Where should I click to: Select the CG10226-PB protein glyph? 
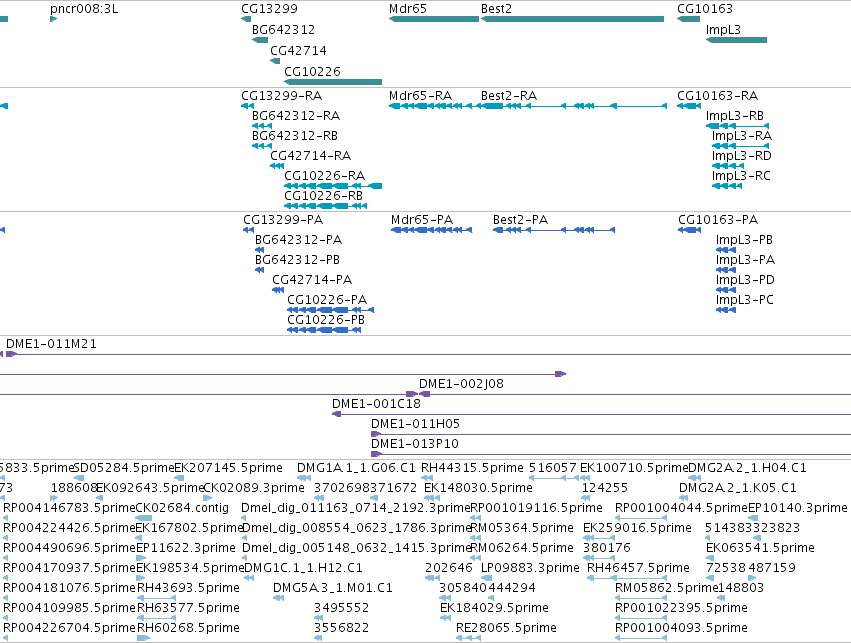pos(324,330)
